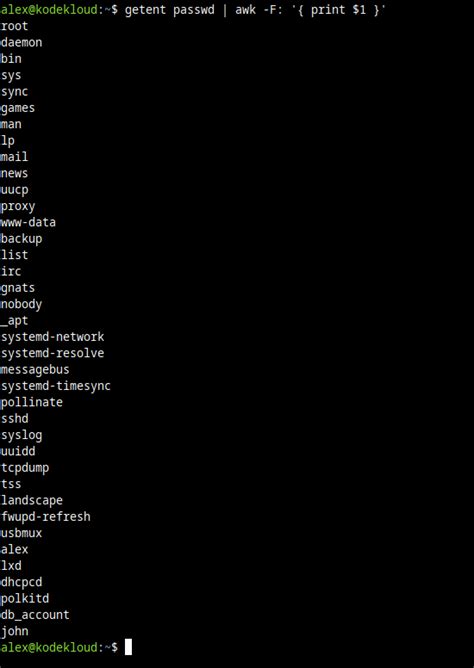
Task: Click the 'usbmux' username
Action: tap(21, 533)
